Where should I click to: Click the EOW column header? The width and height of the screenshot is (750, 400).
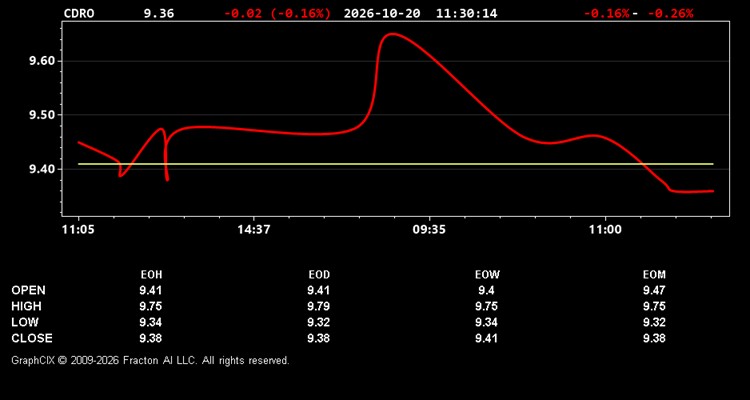[487, 275]
